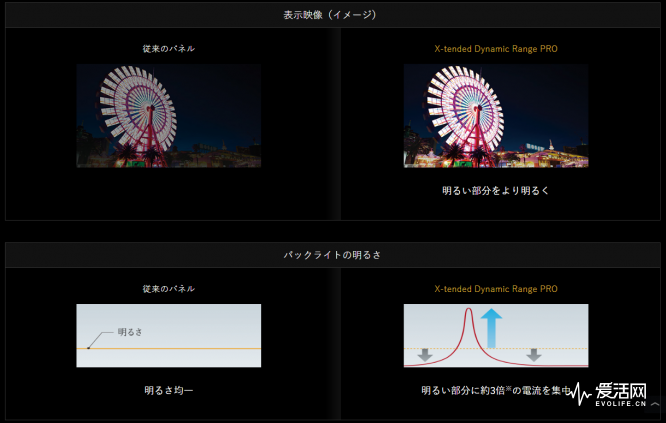Viewport: 666px width, 423px height.
Task: Click the scroll-to-top chevron icon
Action: pyautogui.click(x=655, y=404)
